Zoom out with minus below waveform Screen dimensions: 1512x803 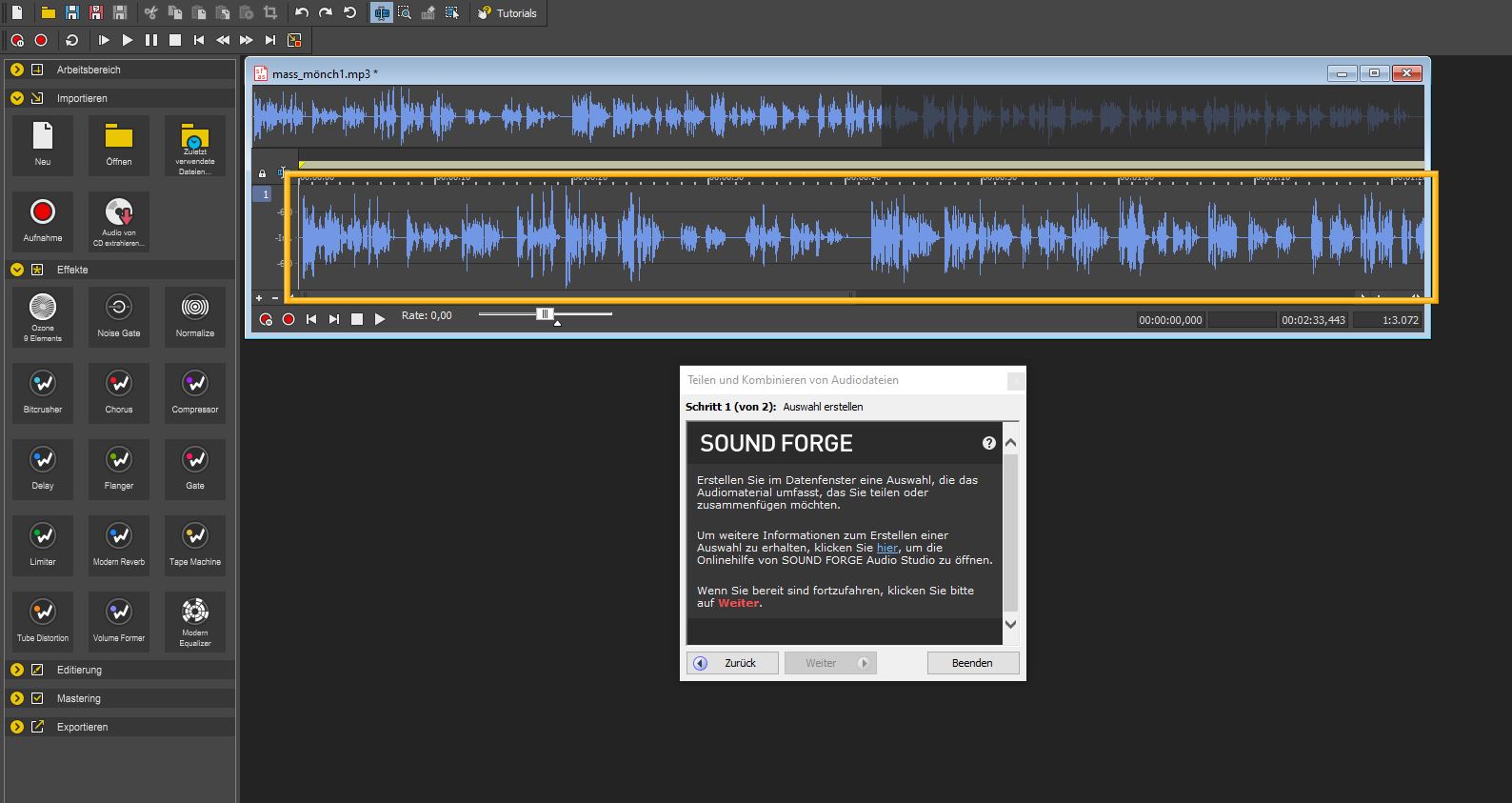[274, 298]
